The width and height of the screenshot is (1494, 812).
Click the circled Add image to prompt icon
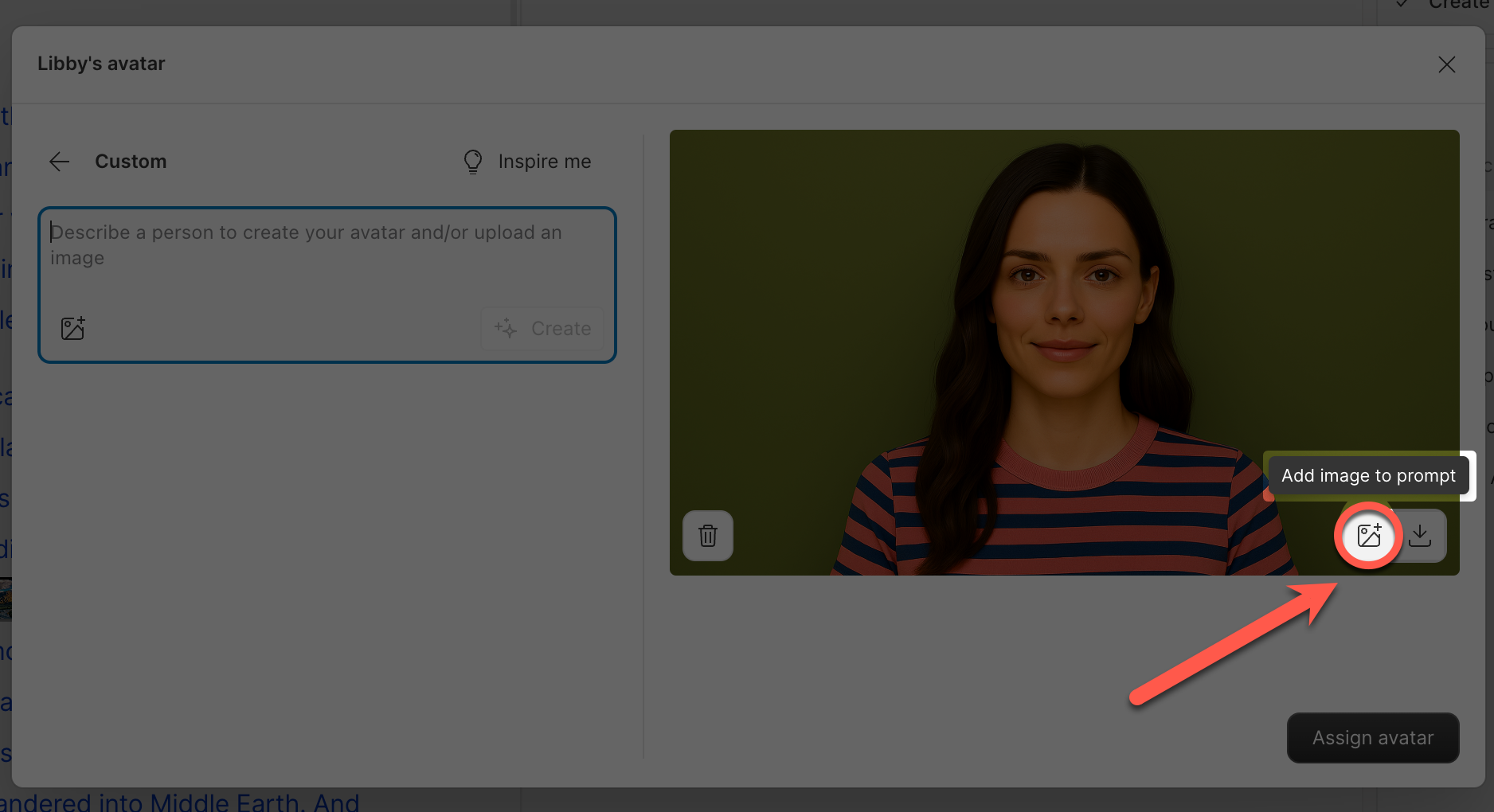click(1368, 536)
